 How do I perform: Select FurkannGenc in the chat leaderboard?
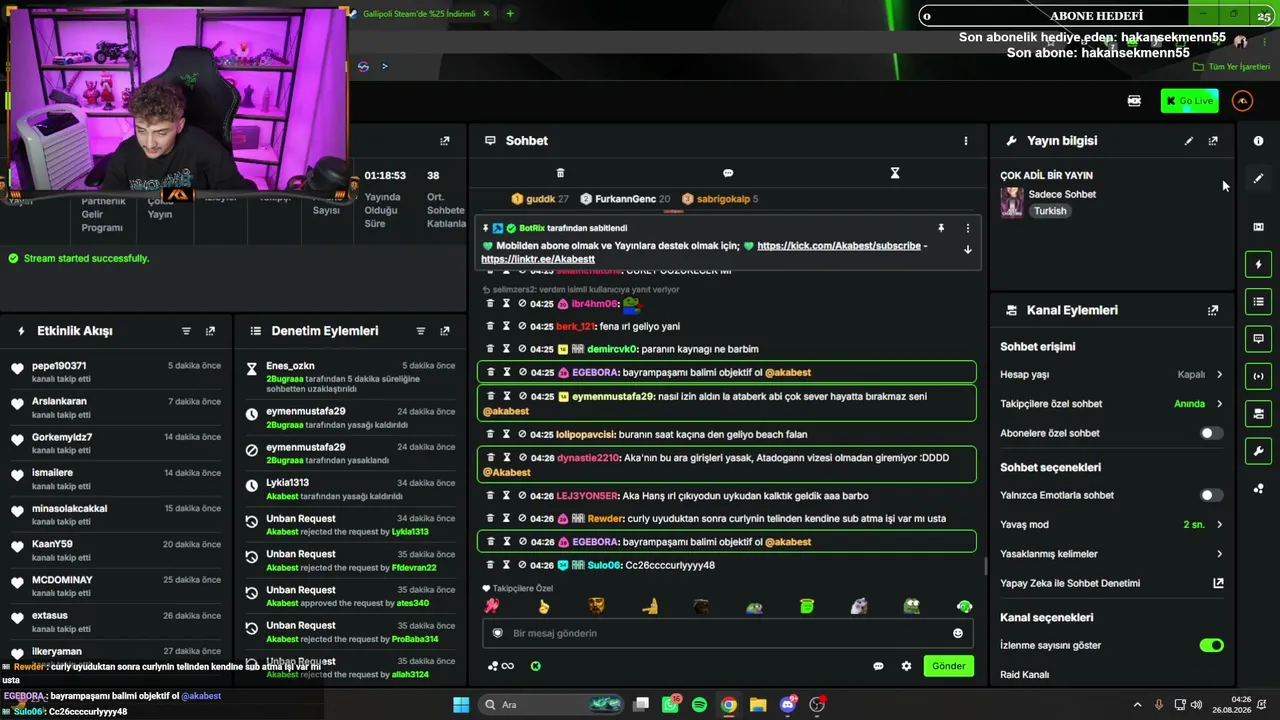click(625, 199)
